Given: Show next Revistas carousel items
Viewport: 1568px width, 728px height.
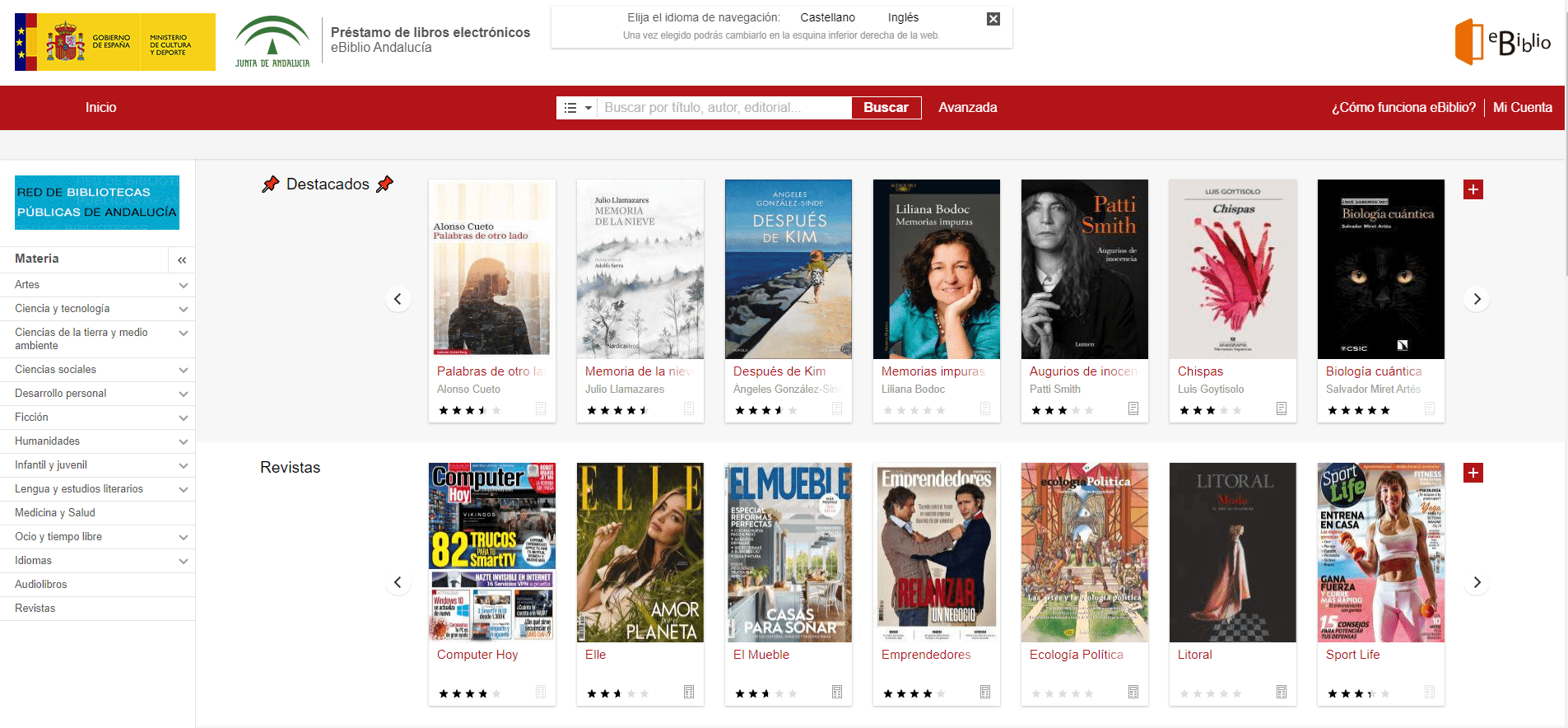Looking at the screenshot, I should click(1477, 582).
